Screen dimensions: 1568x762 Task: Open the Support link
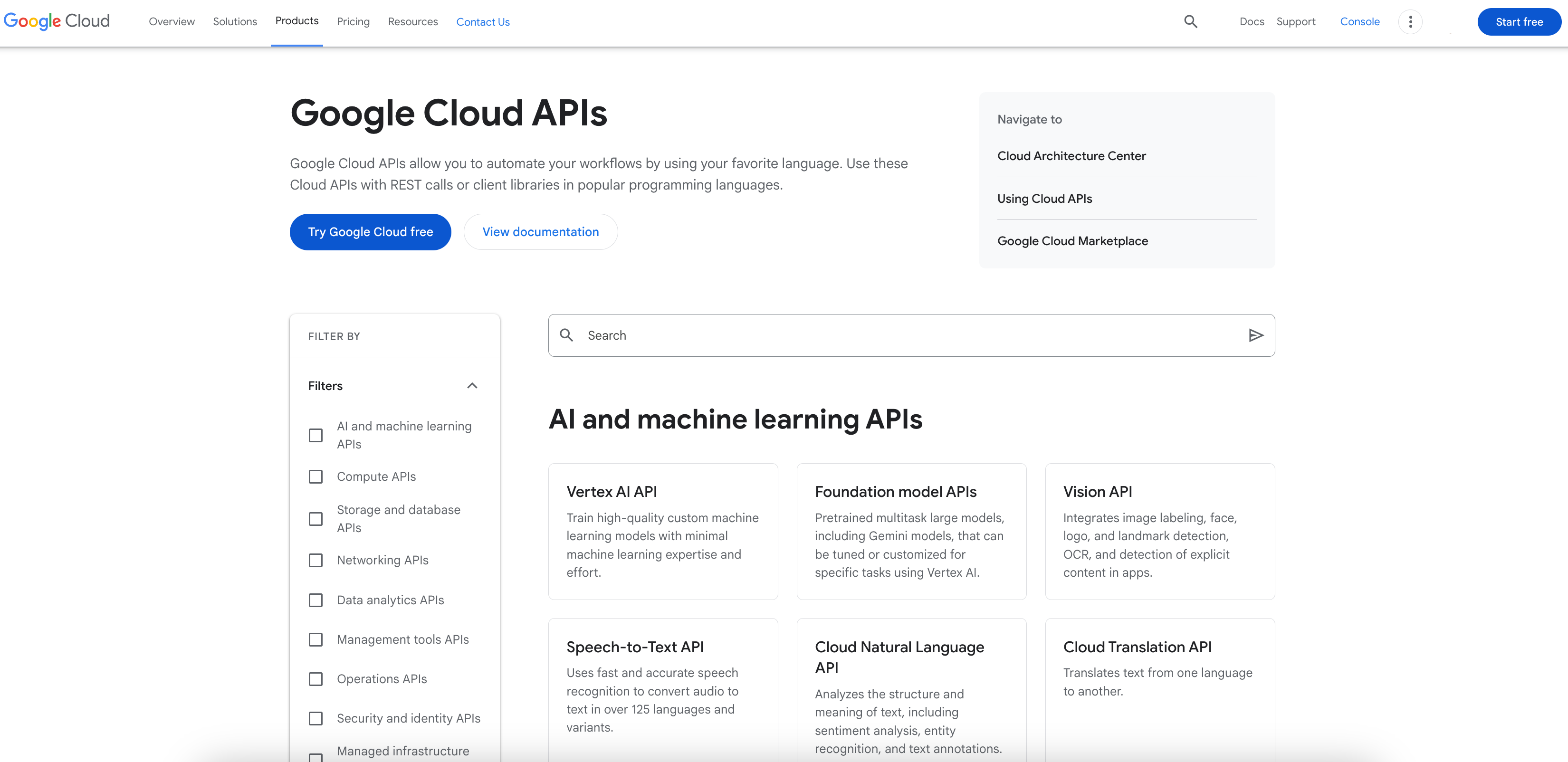[x=1295, y=22]
